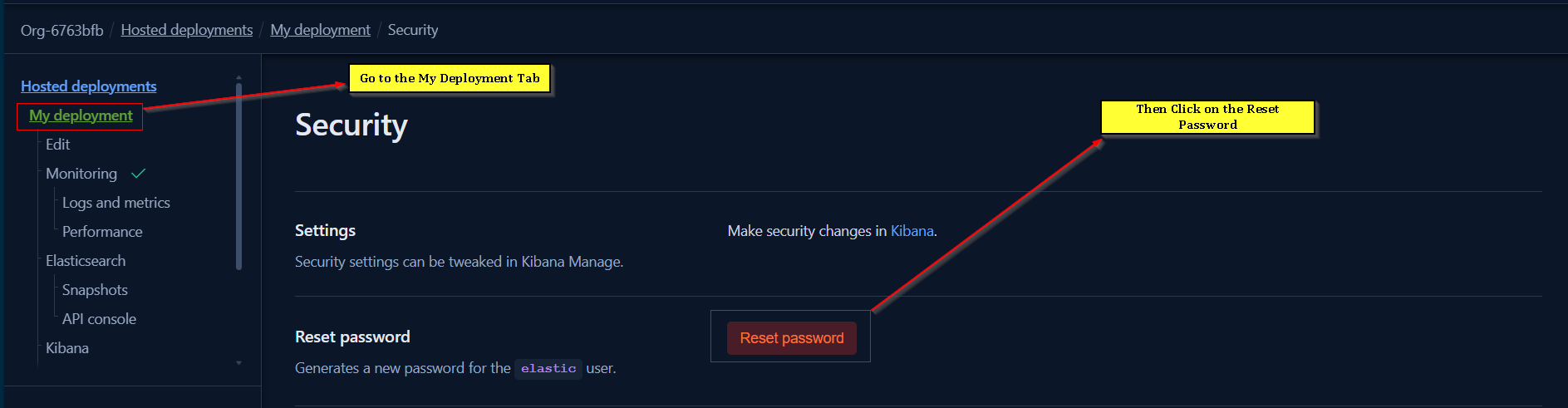The image size is (1568, 408).
Task: Click the Security breadcrumb item
Action: 412,30
